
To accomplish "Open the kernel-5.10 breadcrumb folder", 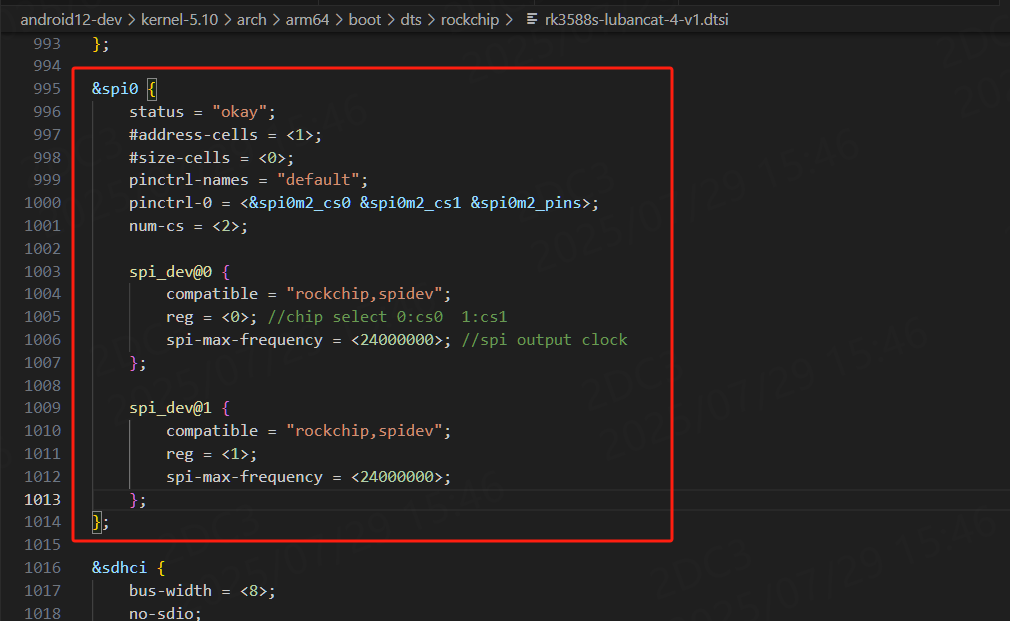I will click(179, 20).
